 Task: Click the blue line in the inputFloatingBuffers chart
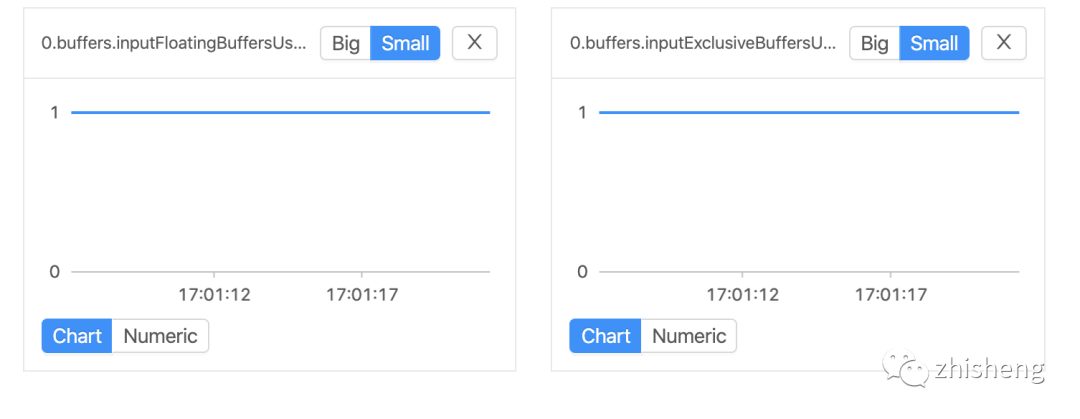(x=280, y=112)
